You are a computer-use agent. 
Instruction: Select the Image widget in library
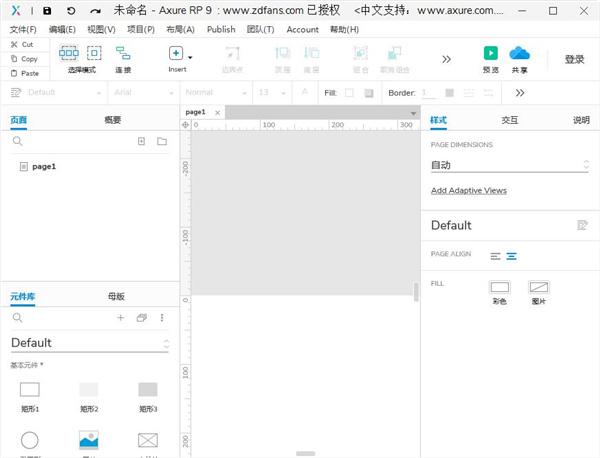click(x=89, y=440)
